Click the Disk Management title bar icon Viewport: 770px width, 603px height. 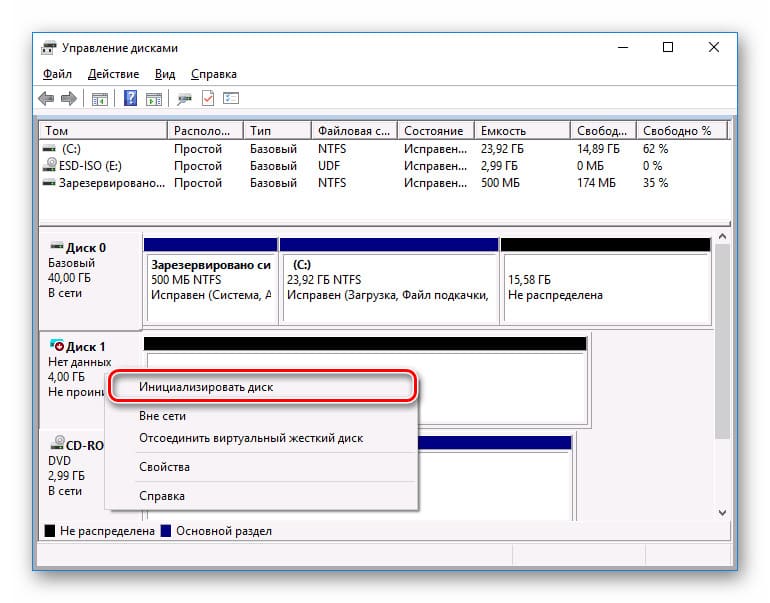[x=49, y=48]
